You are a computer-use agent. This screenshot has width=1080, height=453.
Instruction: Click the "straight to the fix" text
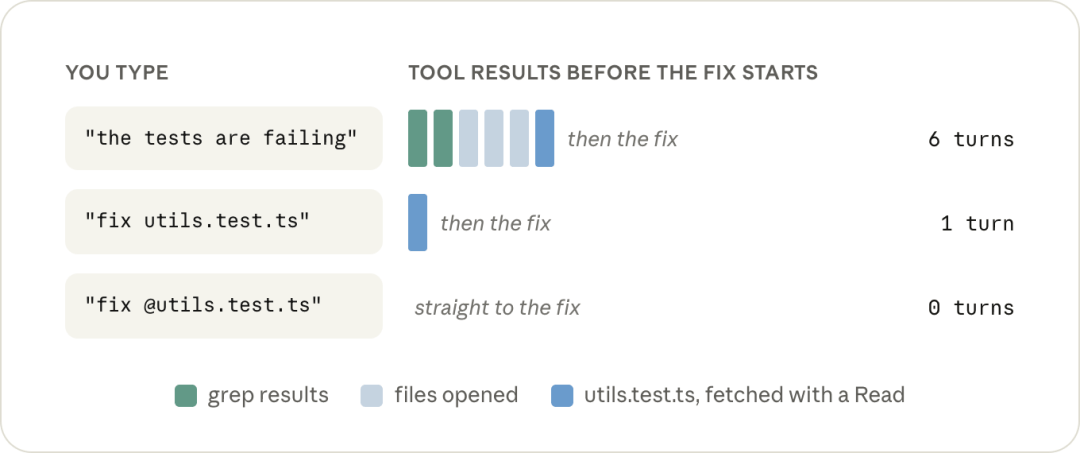tap(497, 308)
